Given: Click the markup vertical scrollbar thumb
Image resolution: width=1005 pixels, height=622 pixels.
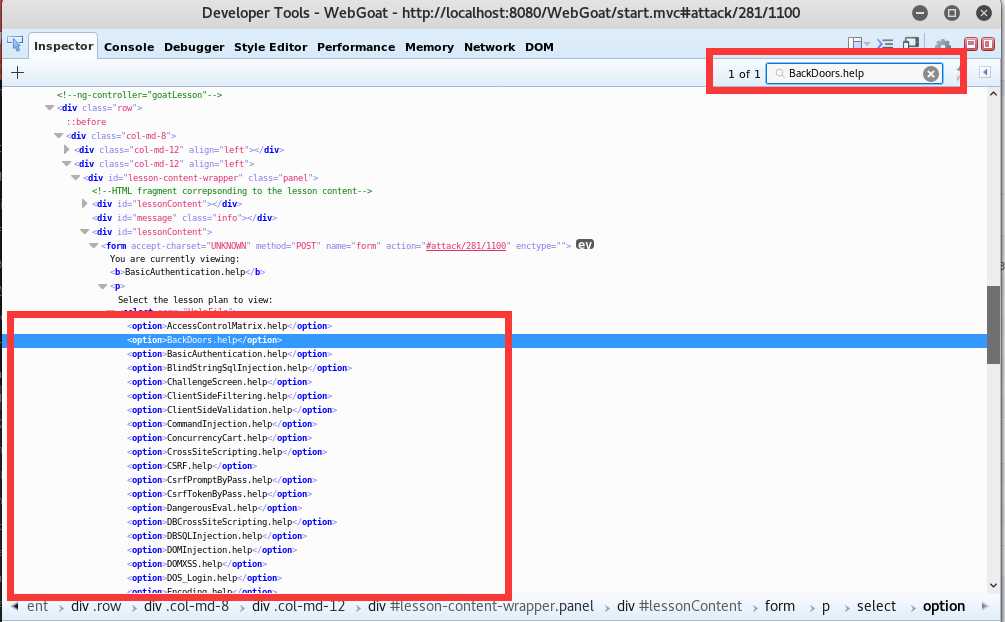Looking at the screenshot, I should tap(993, 324).
